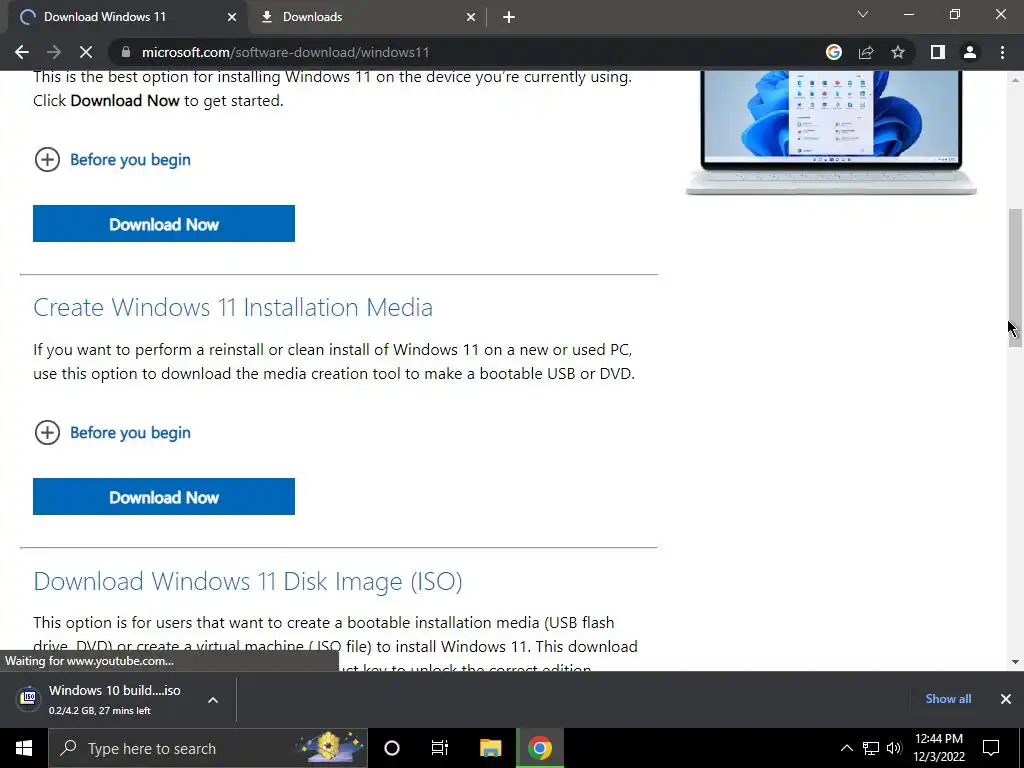Open tab search chevron
This screenshot has height=768, width=1024.
tap(863, 14)
